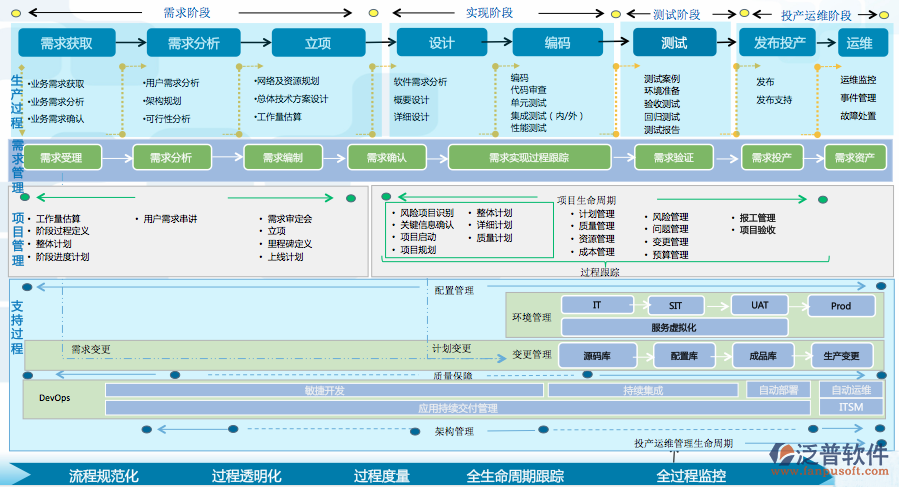Click the 测试 stage box
899x487 pixels.
point(674,43)
